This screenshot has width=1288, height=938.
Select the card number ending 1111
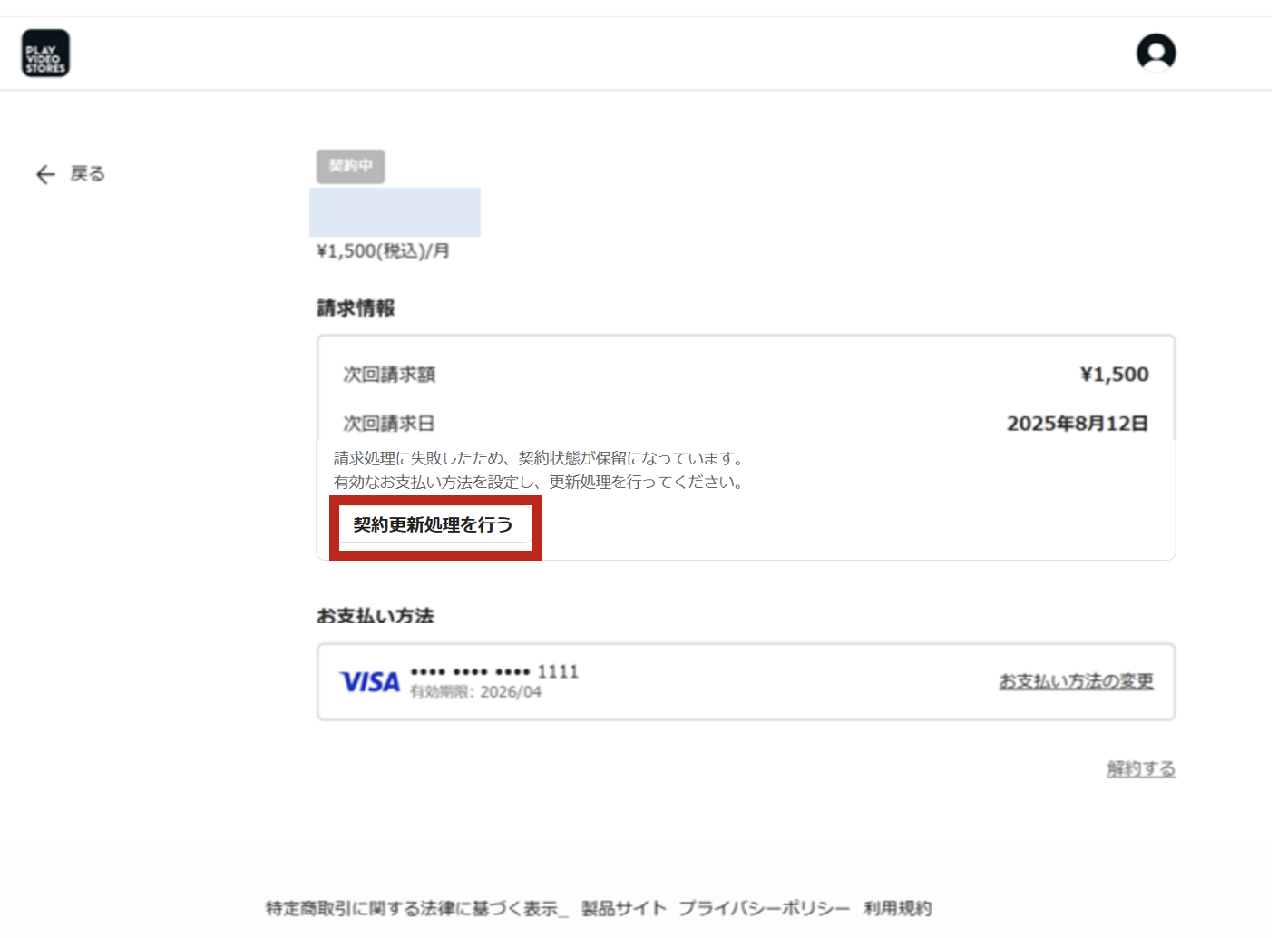pos(494,671)
